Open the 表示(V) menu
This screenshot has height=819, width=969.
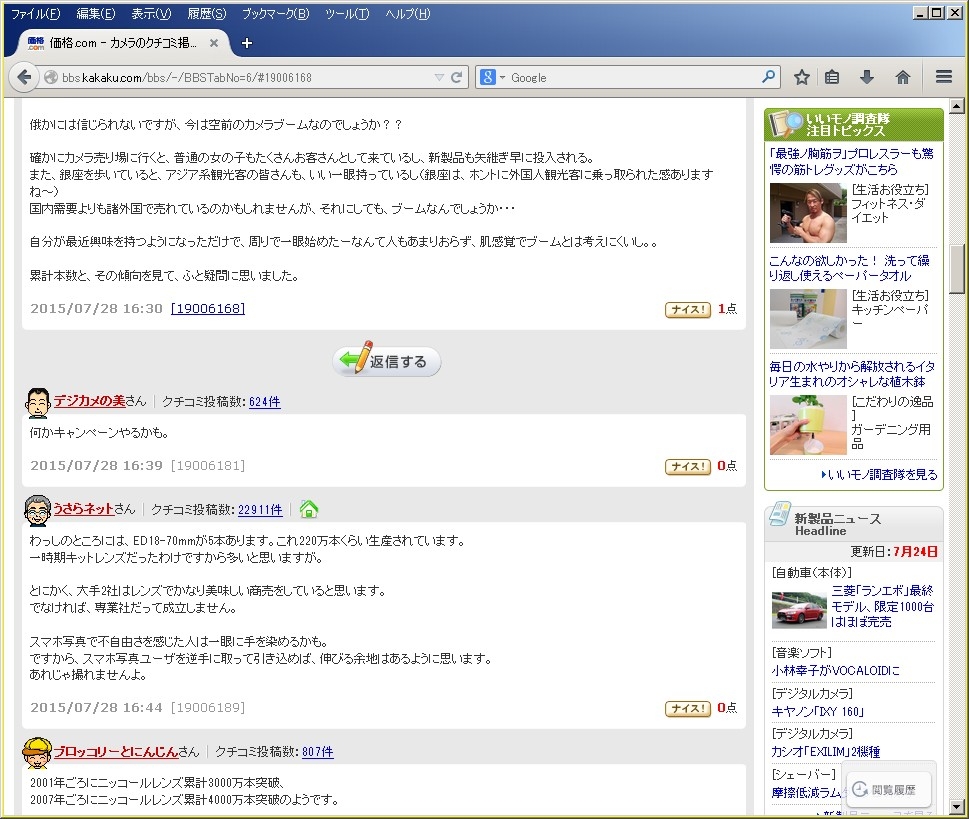tap(151, 14)
